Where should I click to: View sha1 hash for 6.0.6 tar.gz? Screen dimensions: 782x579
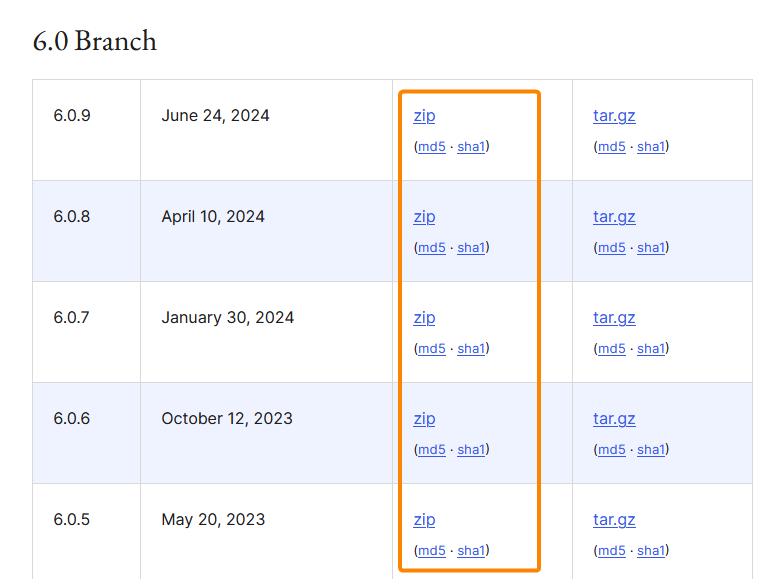651,450
